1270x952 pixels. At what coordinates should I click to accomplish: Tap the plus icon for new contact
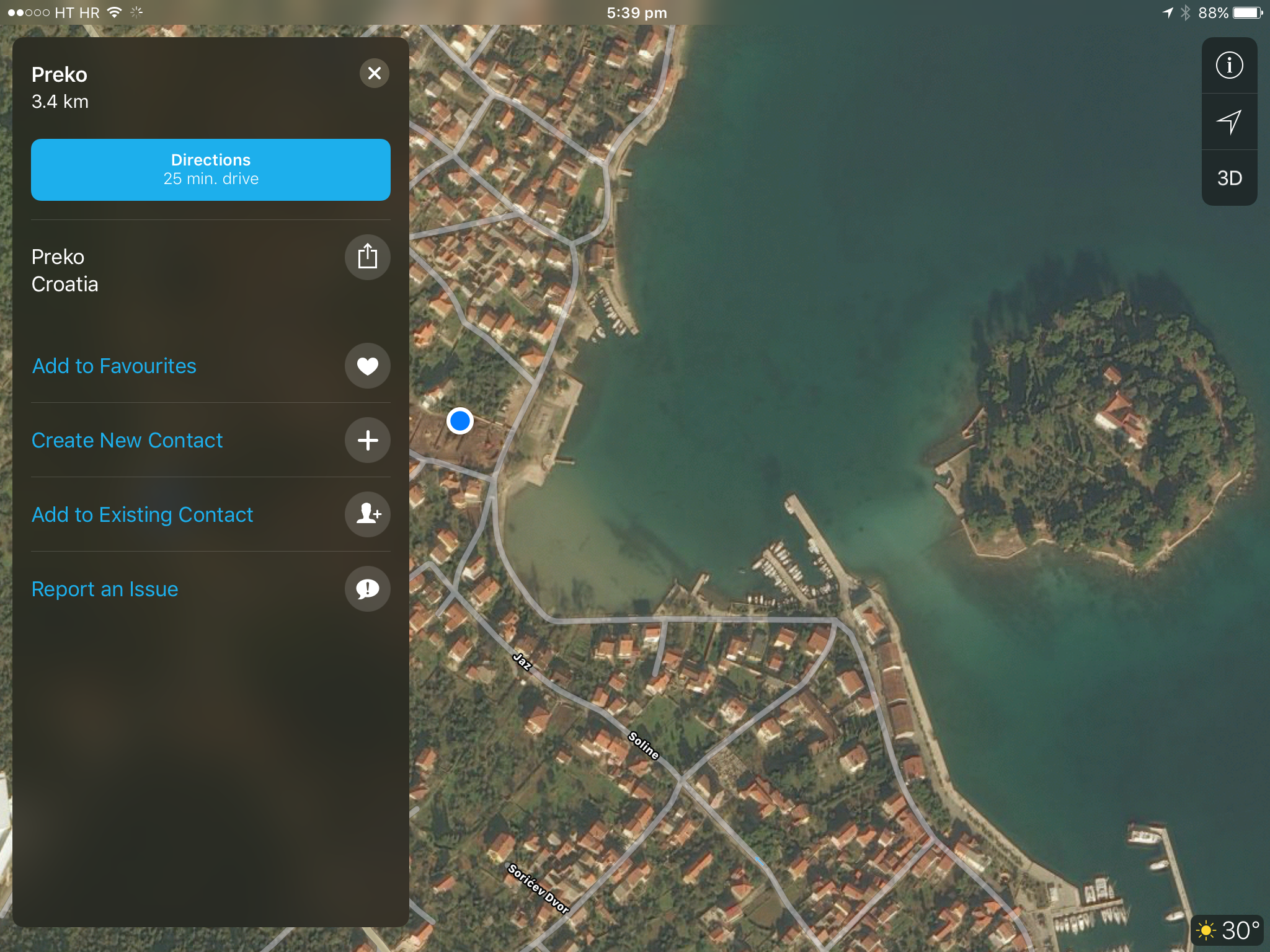[x=367, y=441]
